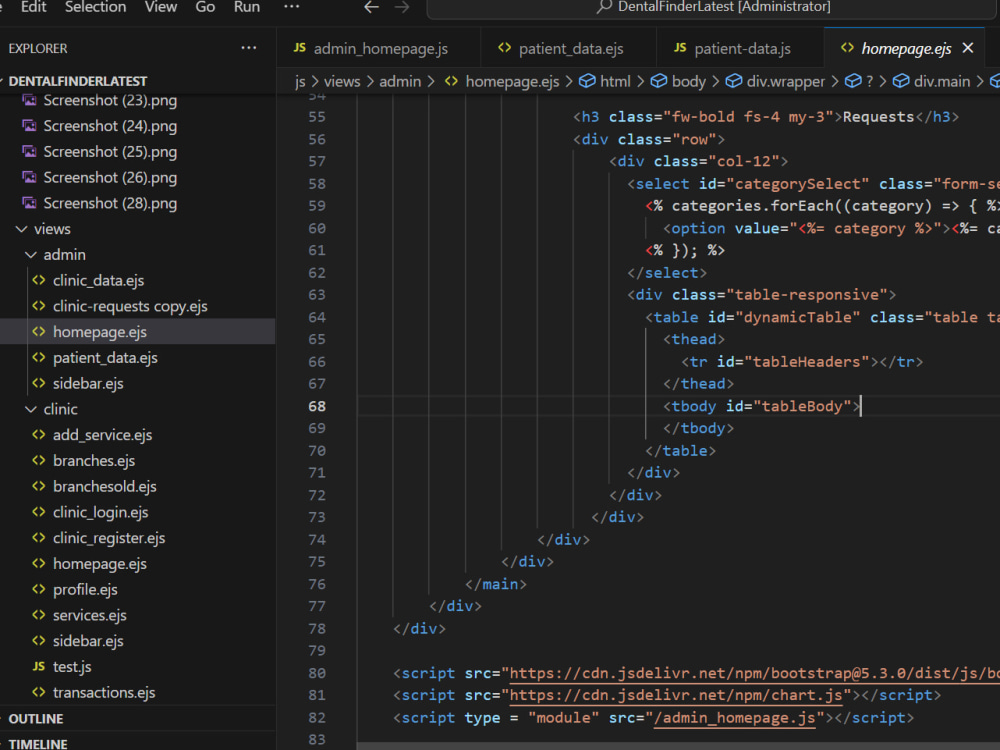Open test.js file
This screenshot has height=750, width=1000.
[72, 666]
